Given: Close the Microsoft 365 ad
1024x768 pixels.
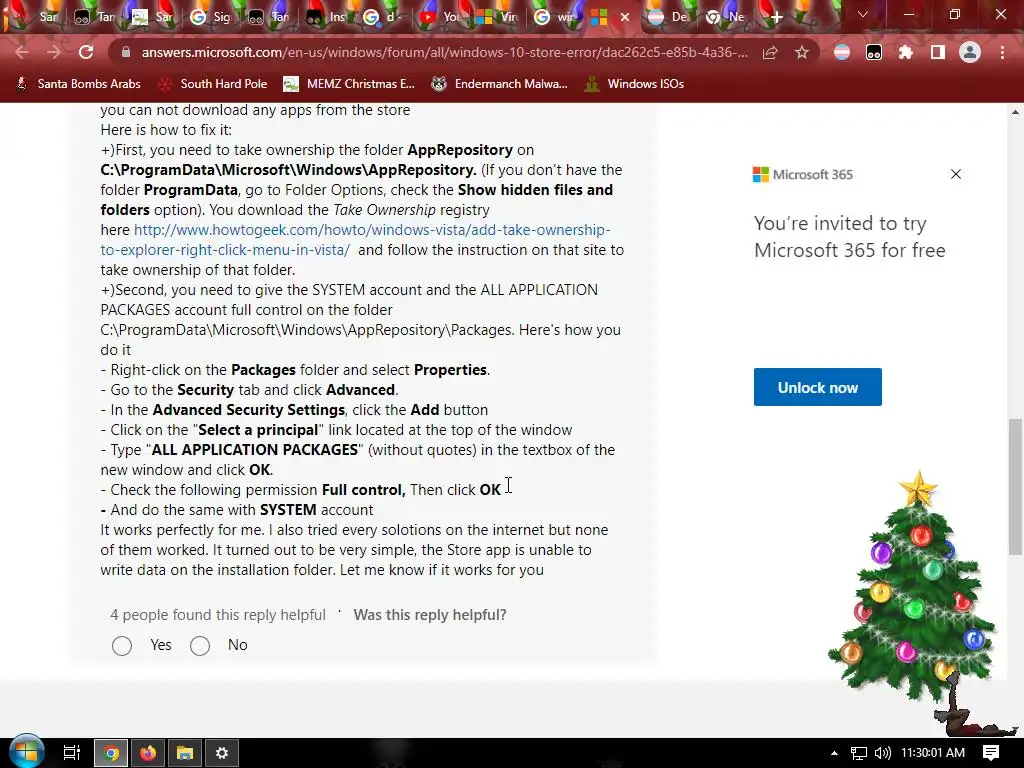Looking at the screenshot, I should pyautogui.click(x=955, y=174).
